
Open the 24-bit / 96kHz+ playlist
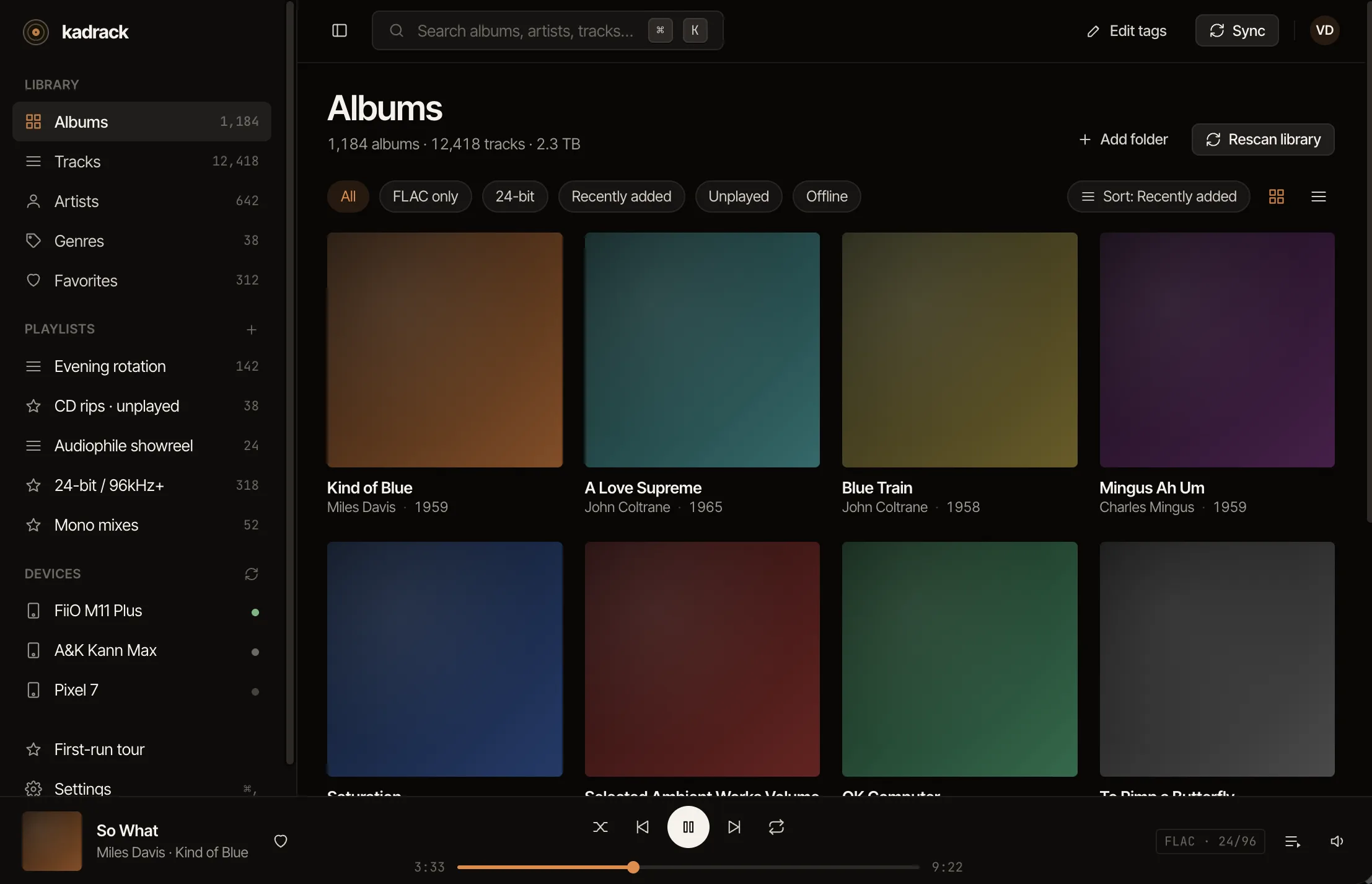click(x=142, y=485)
